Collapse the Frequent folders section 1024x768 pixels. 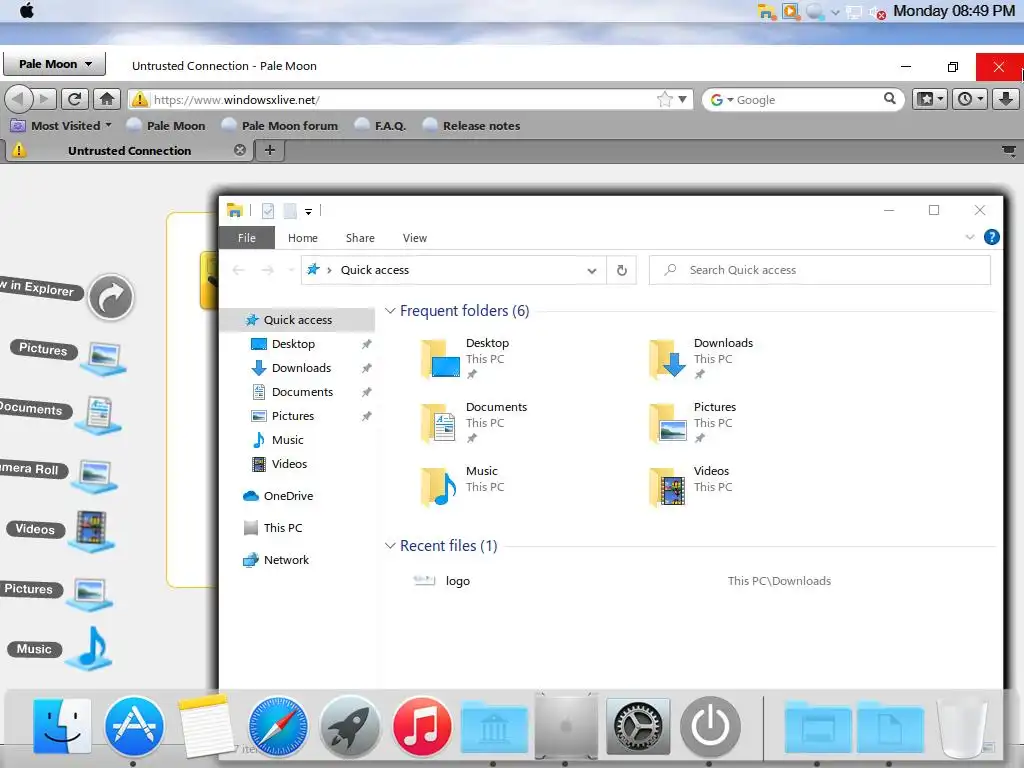pos(390,311)
